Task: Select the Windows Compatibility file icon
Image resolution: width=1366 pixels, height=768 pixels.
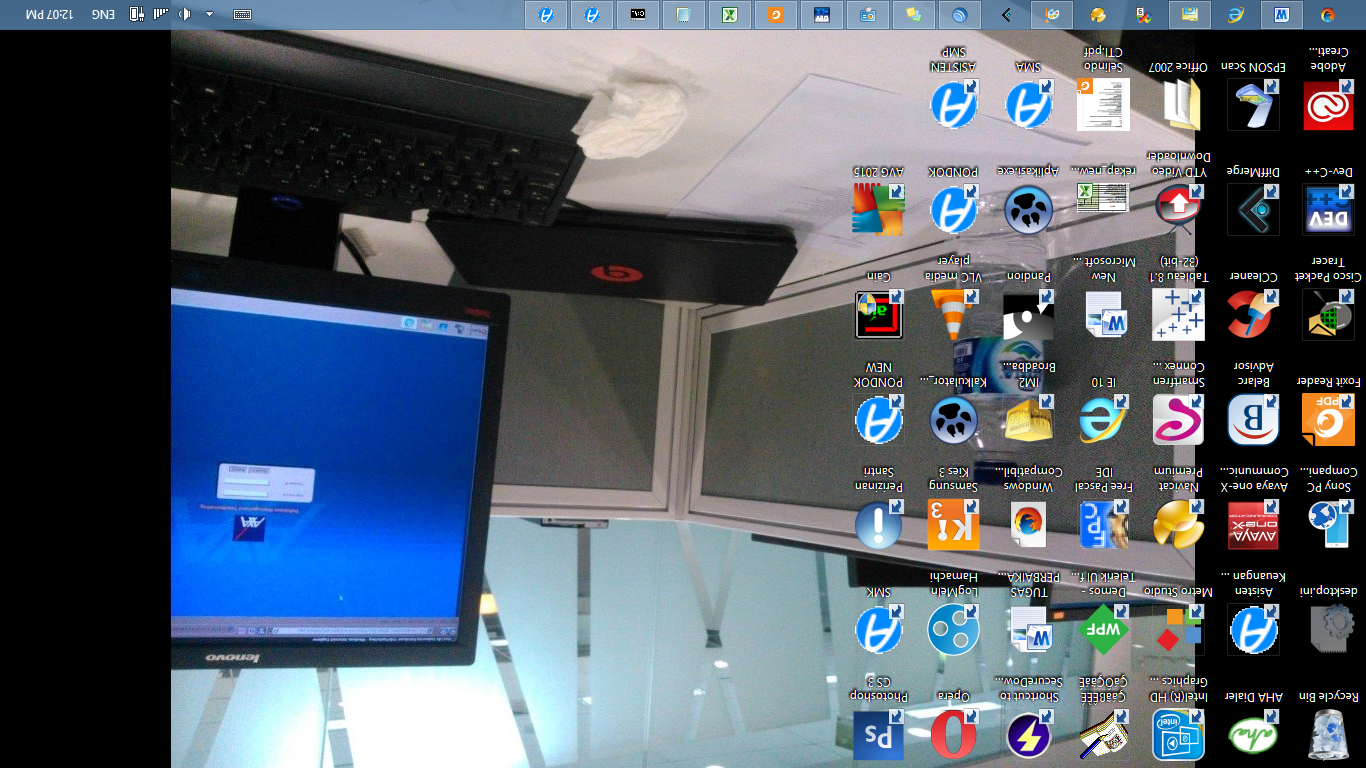Action: pos(1028,524)
